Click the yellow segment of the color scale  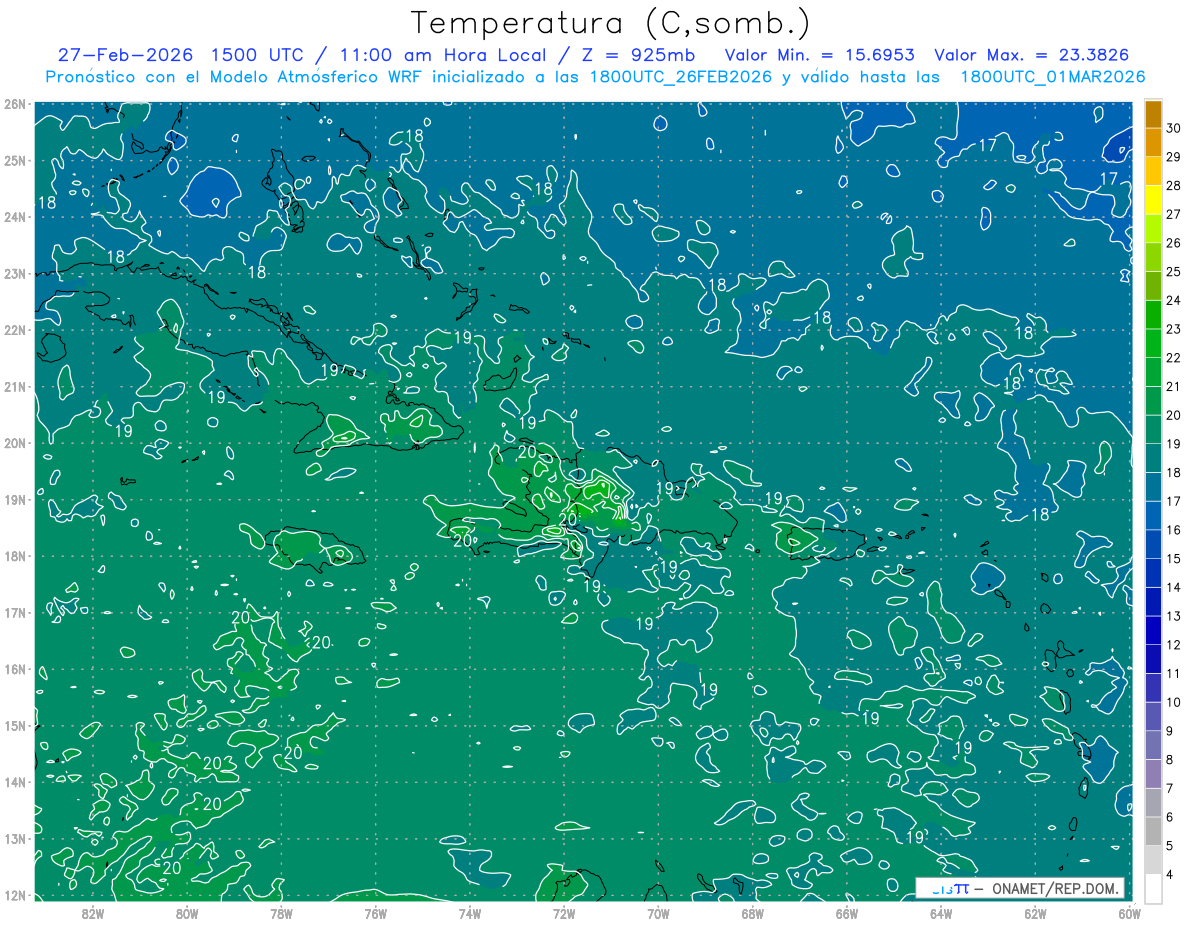pos(1153,200)
